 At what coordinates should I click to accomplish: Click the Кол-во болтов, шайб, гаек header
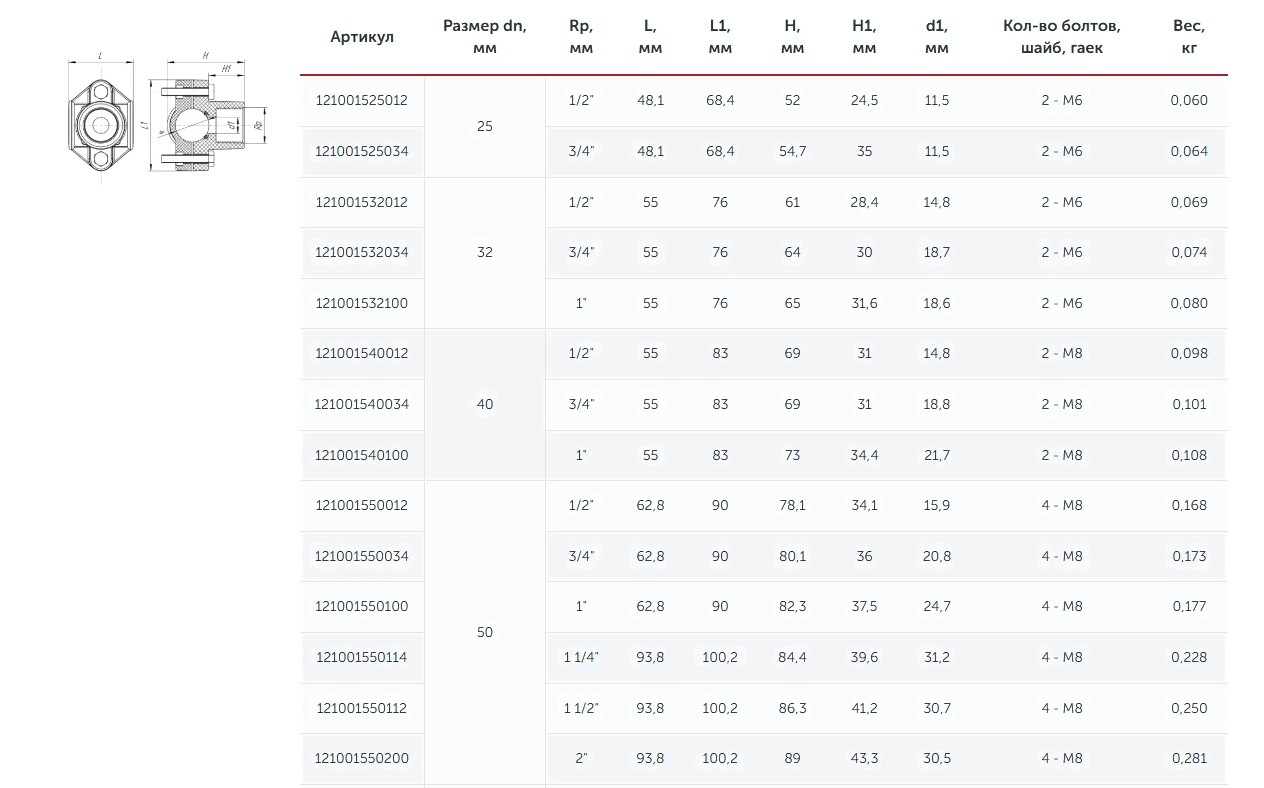pyautogui.click(x=1061, y=37)
